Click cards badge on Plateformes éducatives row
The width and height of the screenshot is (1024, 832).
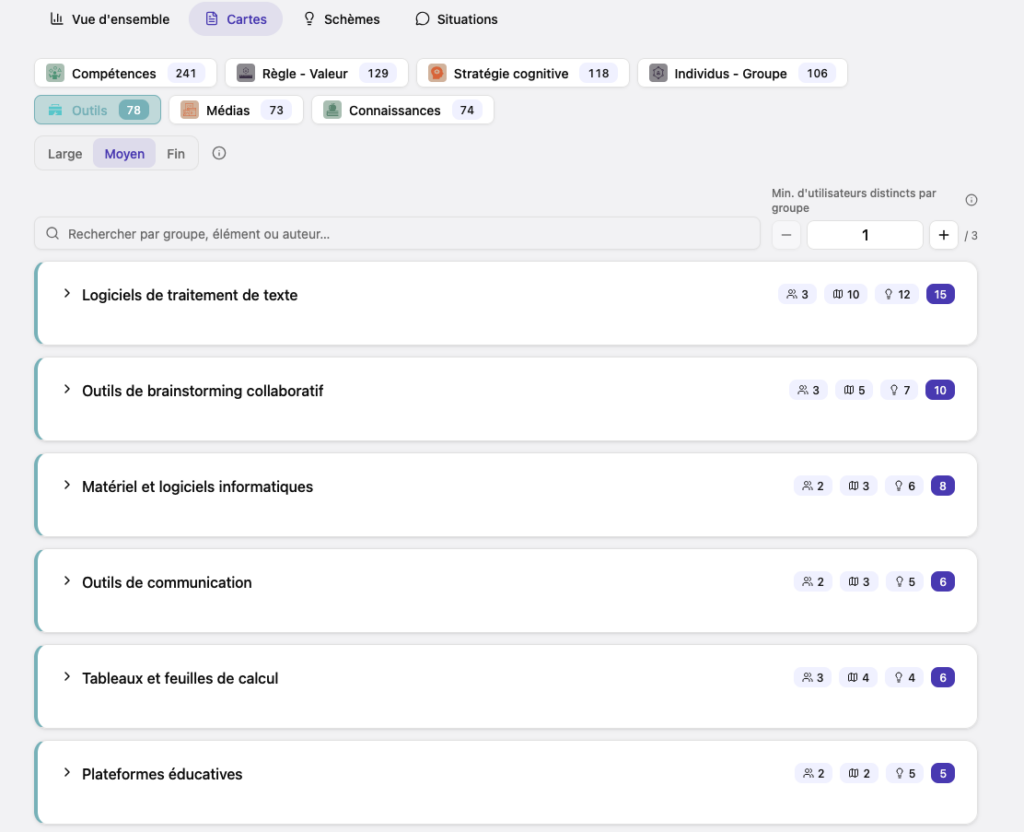[859, 773]
